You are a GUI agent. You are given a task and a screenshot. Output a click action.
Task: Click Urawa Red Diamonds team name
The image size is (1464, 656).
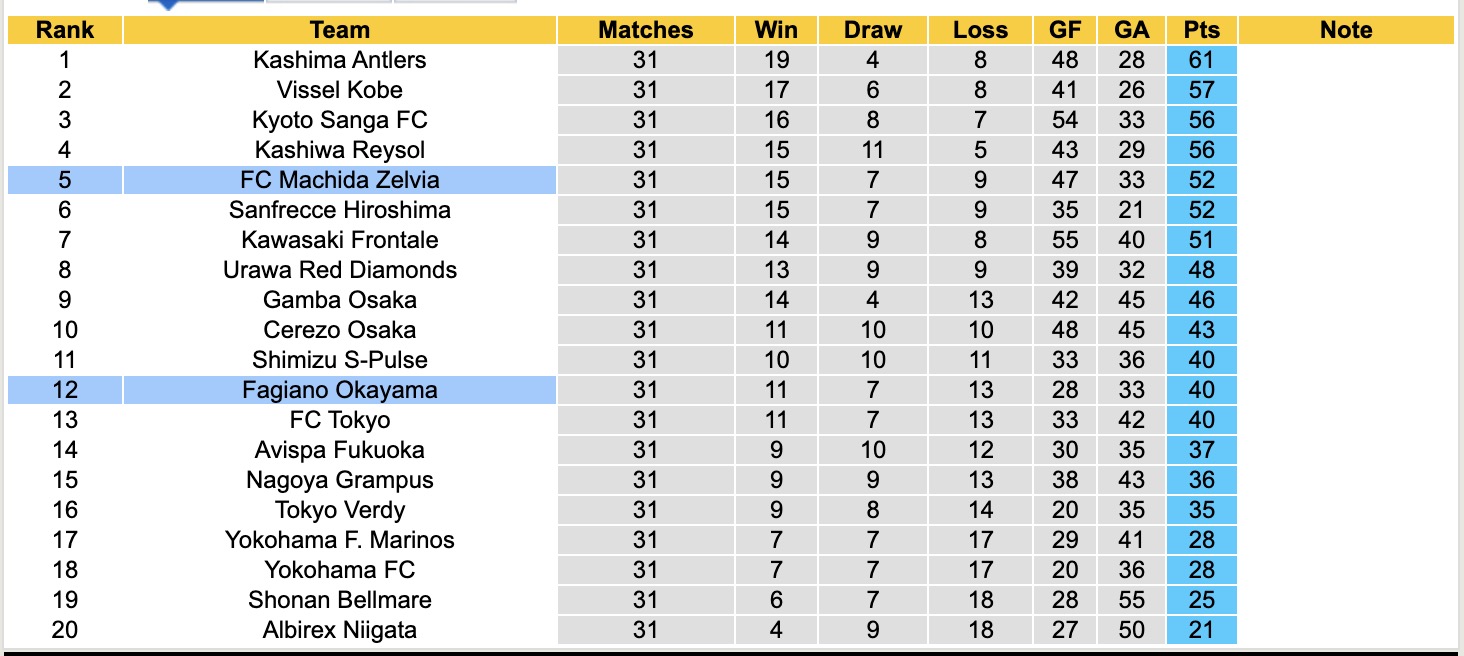click(x=340, y=270)
